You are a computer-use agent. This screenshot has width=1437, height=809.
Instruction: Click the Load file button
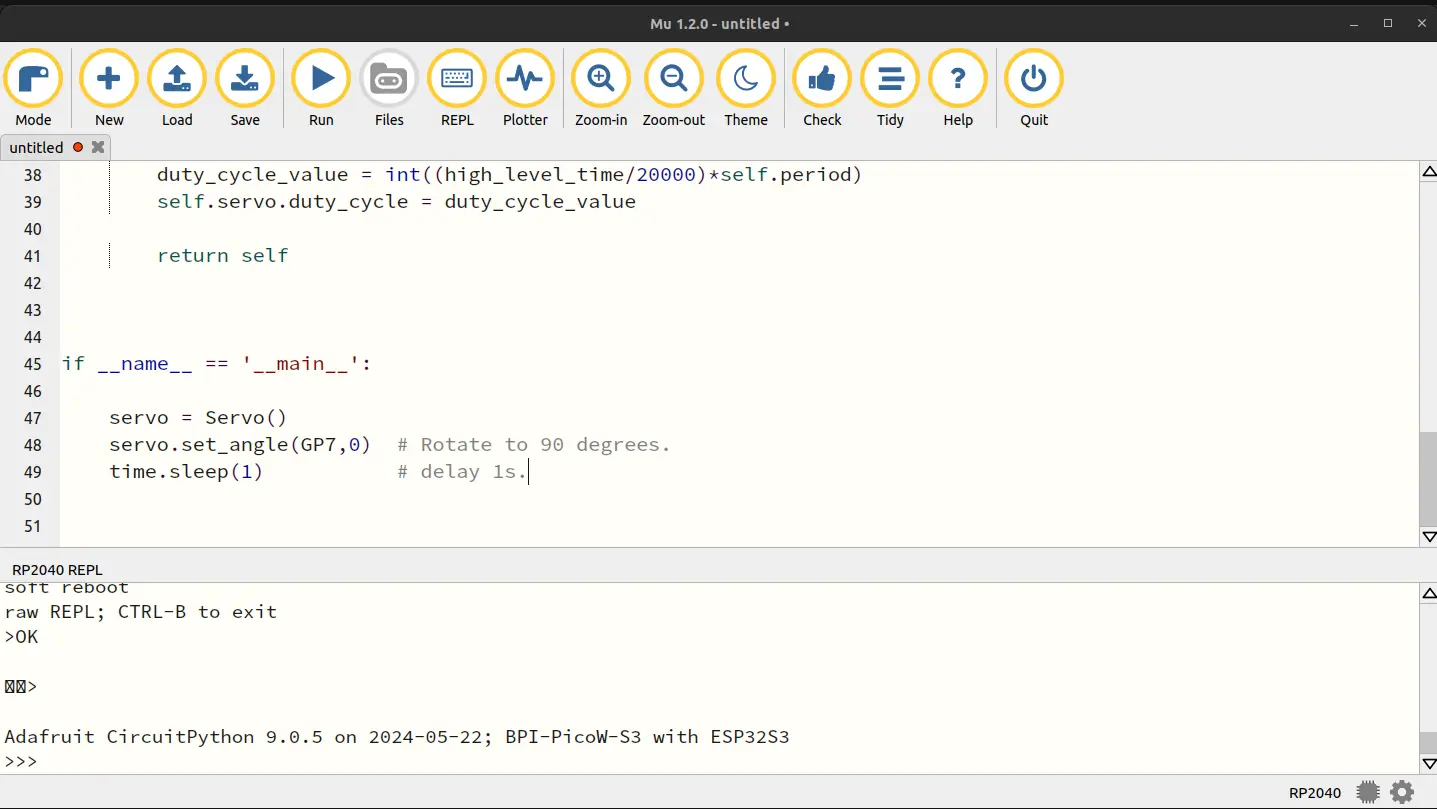click(x=177, y=89)
